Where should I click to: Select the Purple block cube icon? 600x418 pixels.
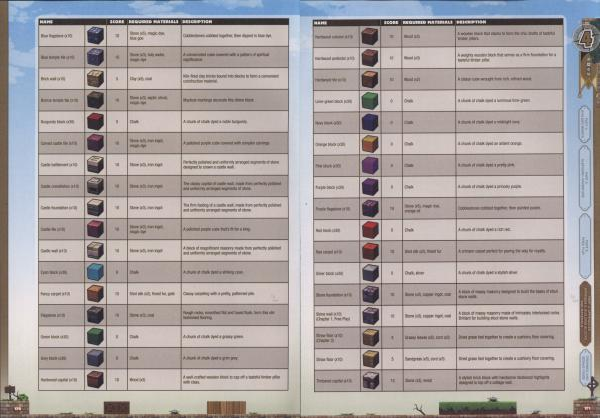[370, 187]
